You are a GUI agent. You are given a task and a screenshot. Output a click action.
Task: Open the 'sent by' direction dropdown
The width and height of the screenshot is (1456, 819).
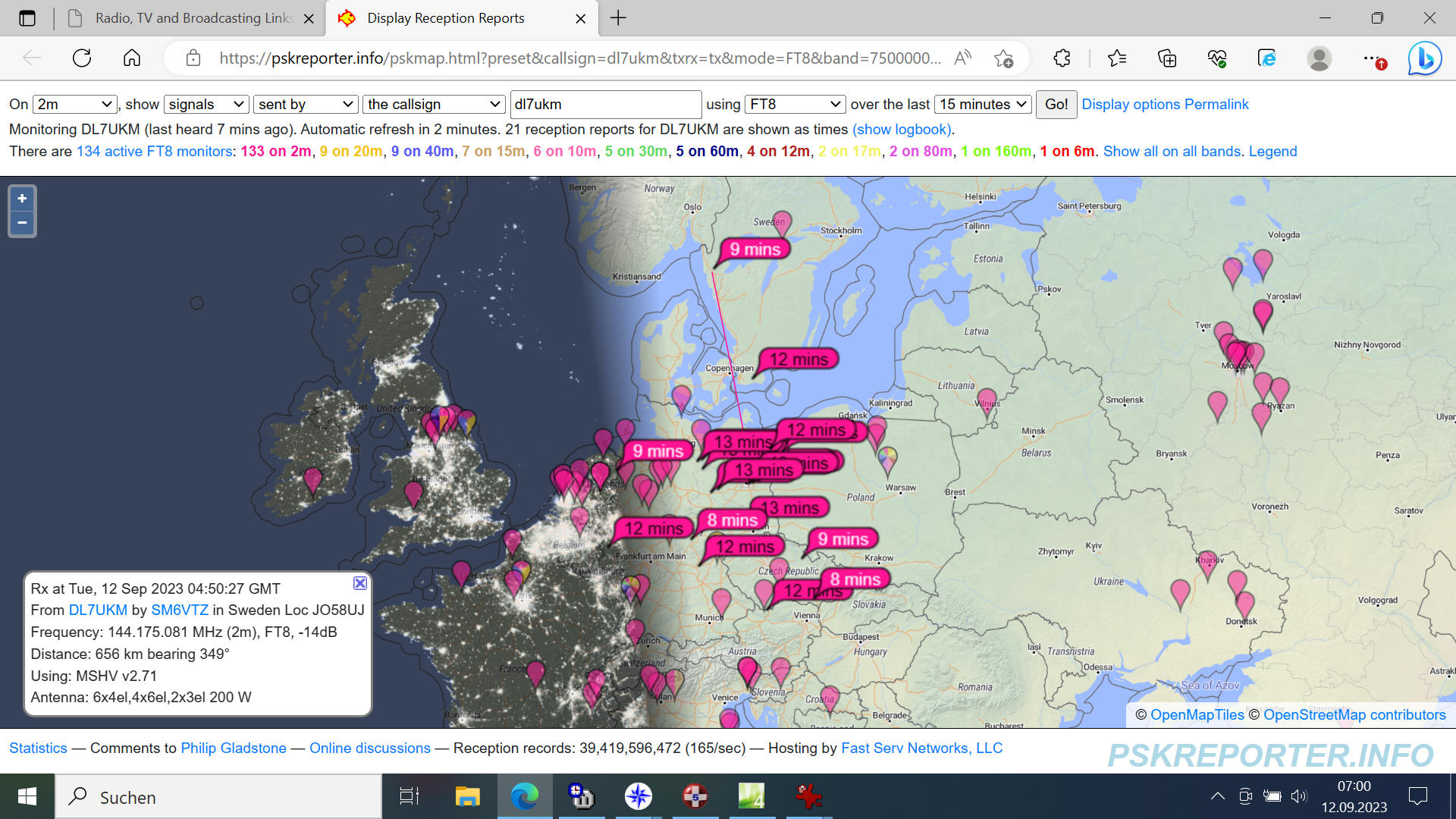(x=306, y=105)
